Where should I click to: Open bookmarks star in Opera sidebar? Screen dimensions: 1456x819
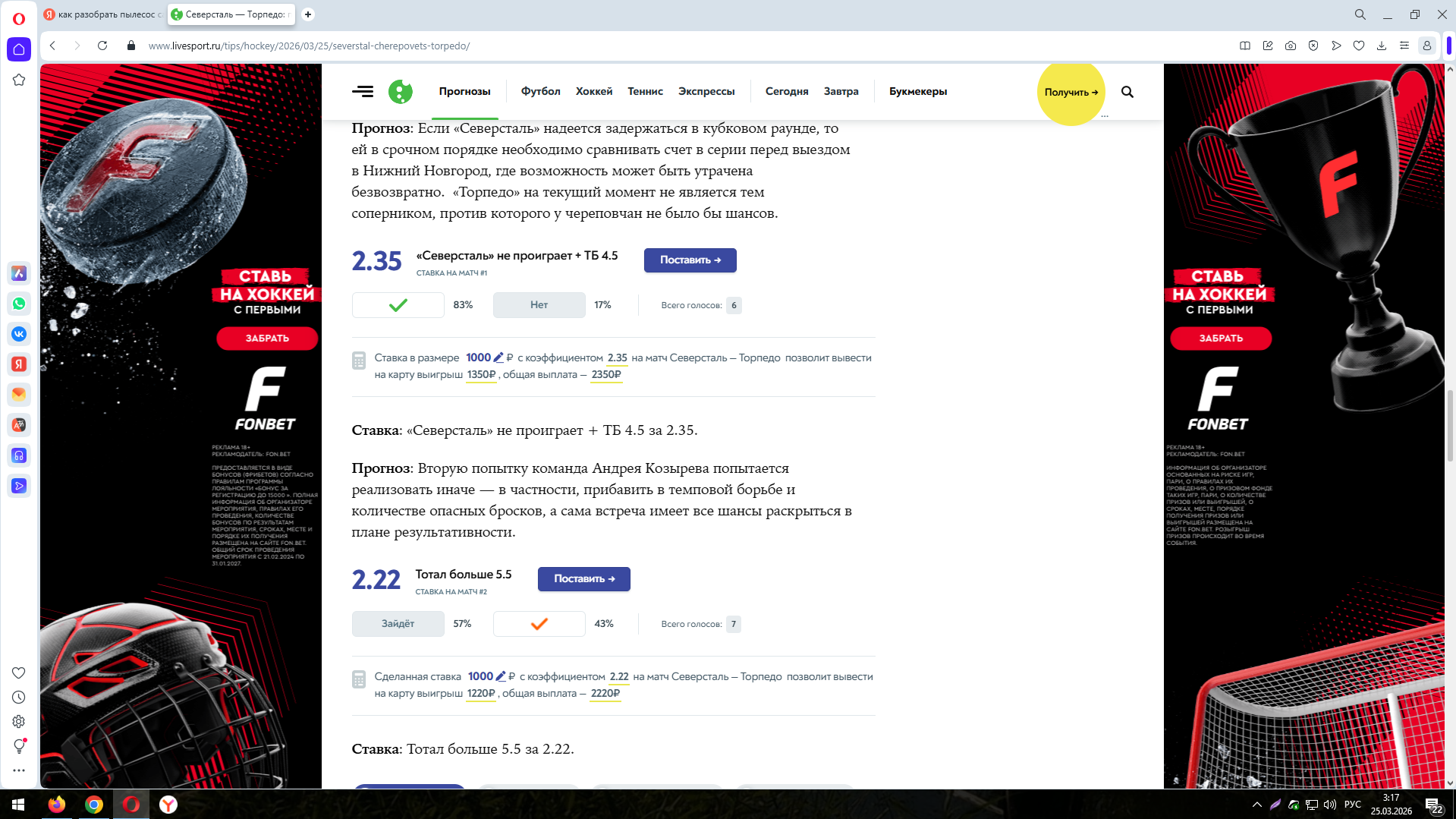(19, 80)
